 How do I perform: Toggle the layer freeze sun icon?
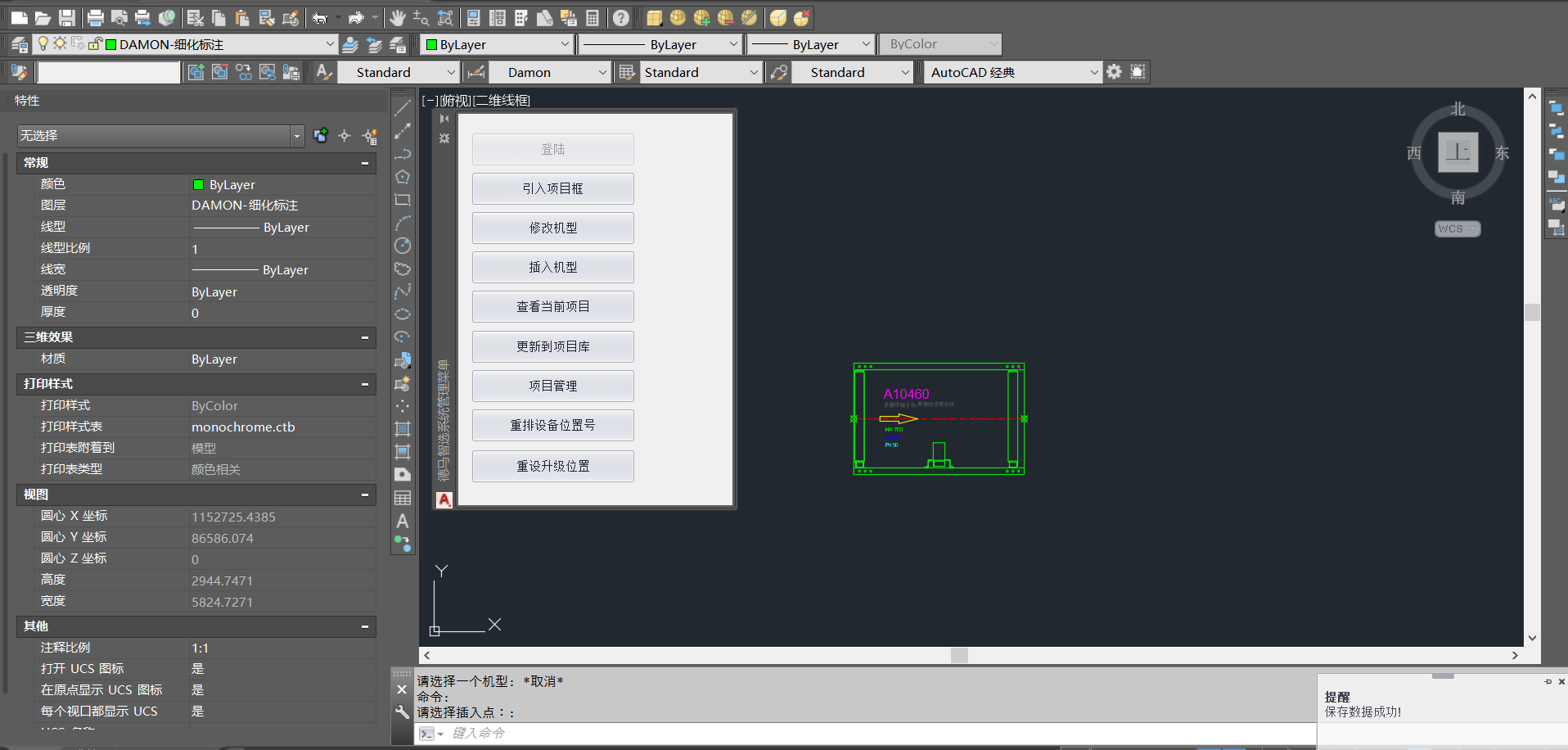pos(60,44)
